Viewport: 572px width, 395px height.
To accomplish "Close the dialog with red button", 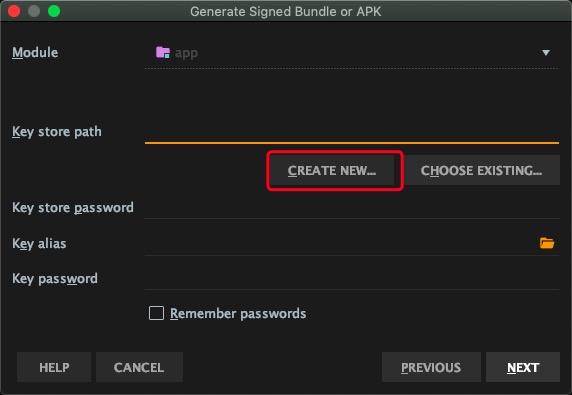I will coord(14,11).
